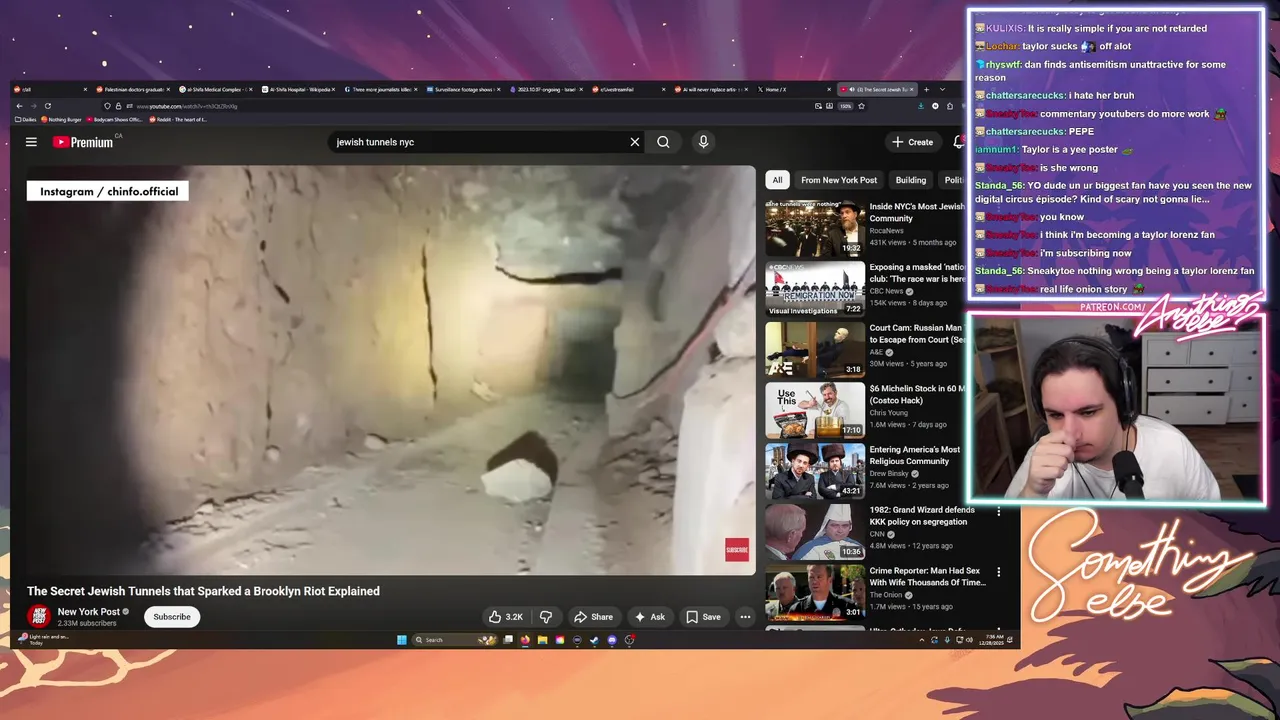This screenshot has height=720, width=1280.
Task: Open Discord from the taskbar
Action: point(612,640)
